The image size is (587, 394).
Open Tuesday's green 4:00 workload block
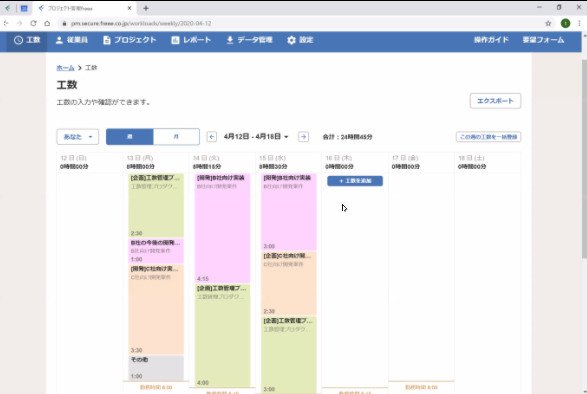(222, 336)
